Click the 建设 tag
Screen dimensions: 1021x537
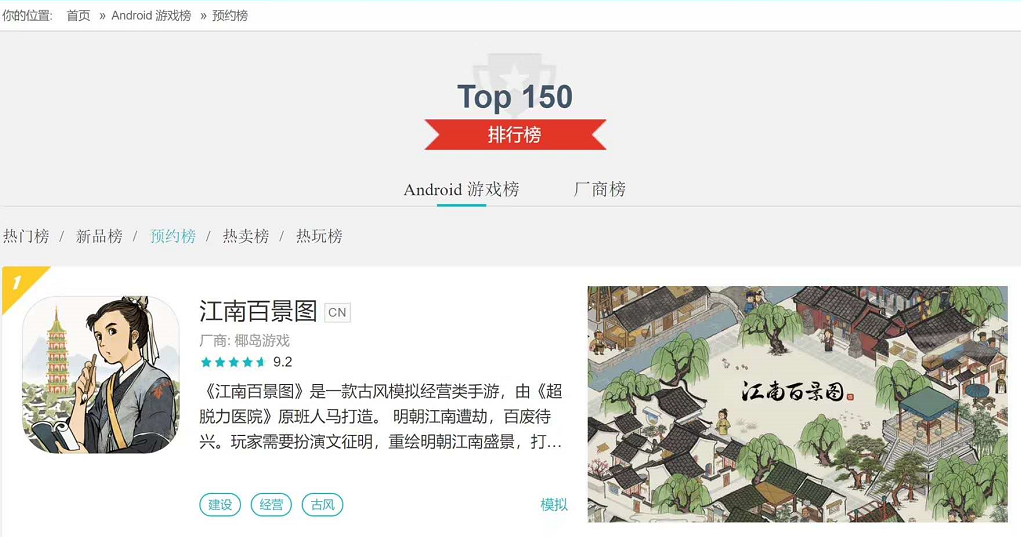click(220, 504)
